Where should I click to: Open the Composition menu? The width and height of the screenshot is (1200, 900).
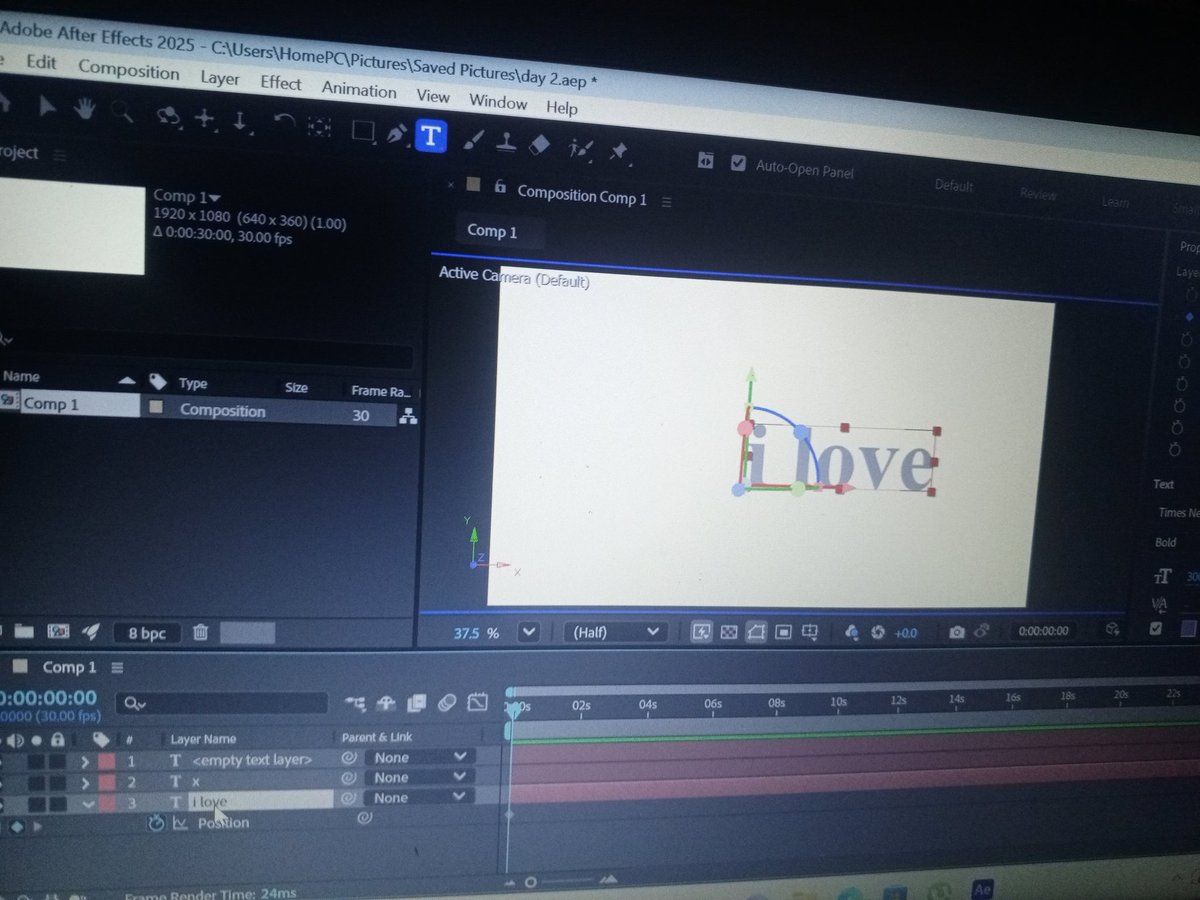[129, 70]
